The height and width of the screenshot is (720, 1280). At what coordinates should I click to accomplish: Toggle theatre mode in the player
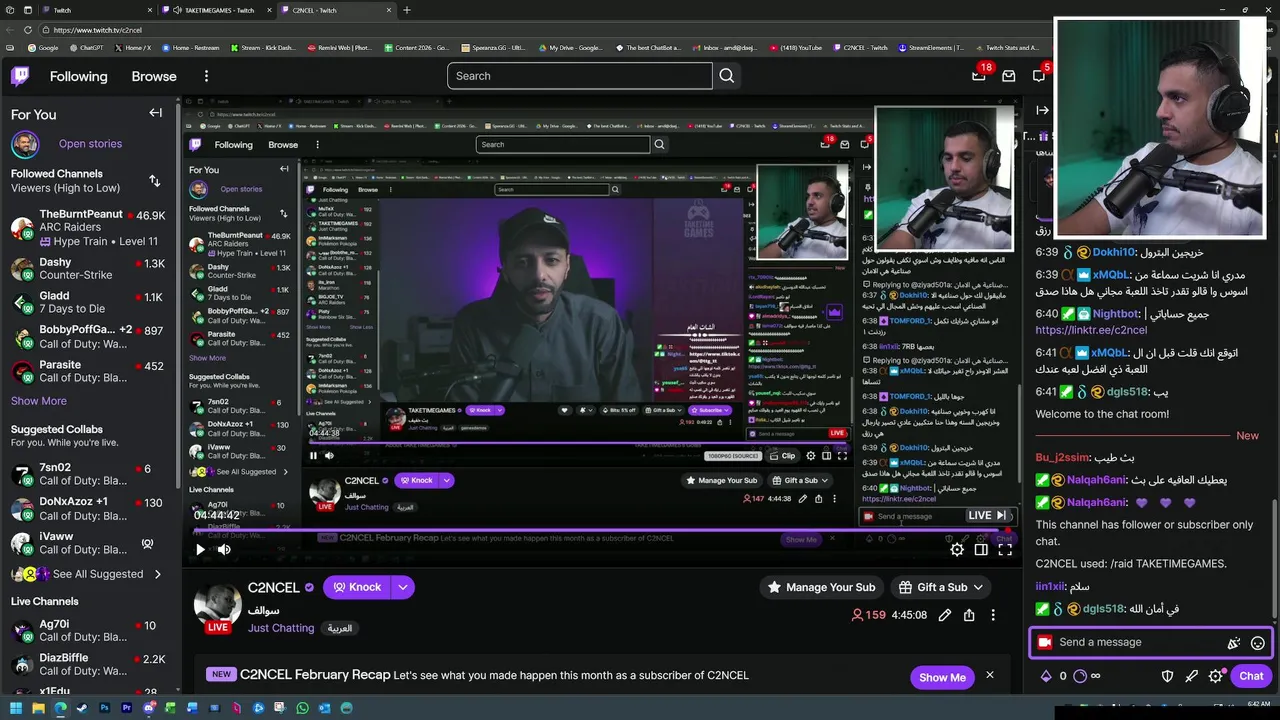coord(981,549)
